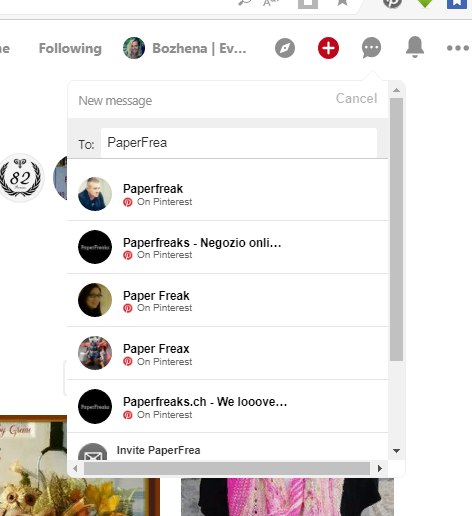Open the three-dot more options menu
The height and width of the screenshot is (516, 472).
pyautogui.click(x=458, y=48)
